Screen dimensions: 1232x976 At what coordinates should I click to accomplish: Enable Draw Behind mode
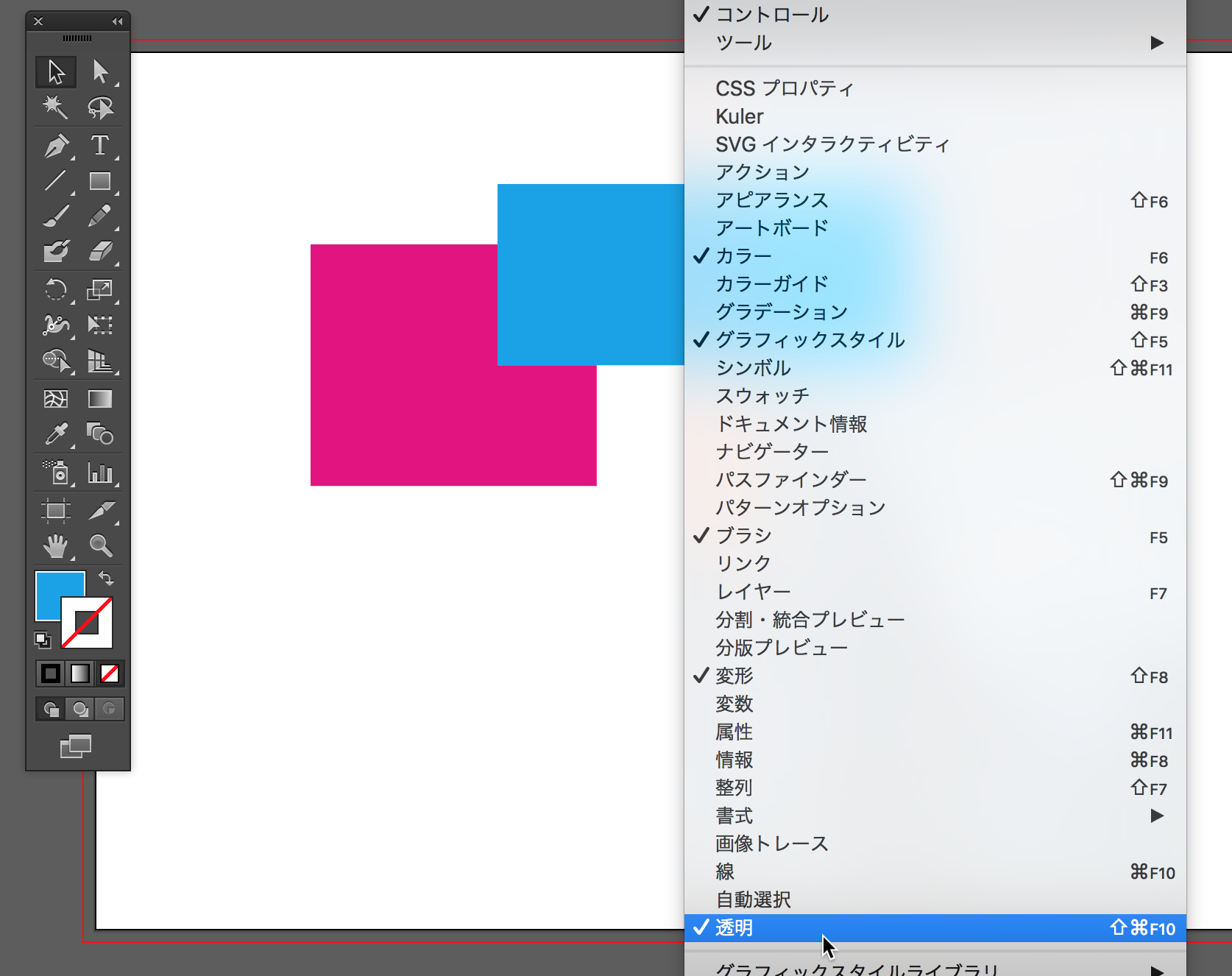coord(80,709)
